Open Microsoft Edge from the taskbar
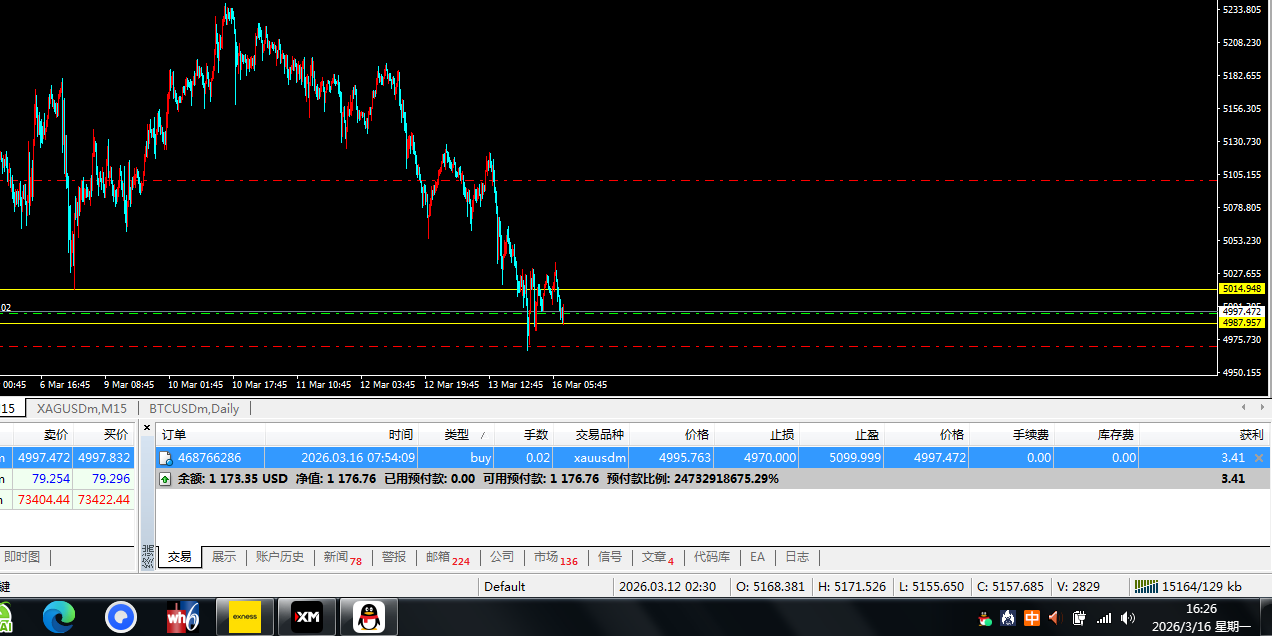Viewport: 1272px width, 636px height. [x=59, y=617]
